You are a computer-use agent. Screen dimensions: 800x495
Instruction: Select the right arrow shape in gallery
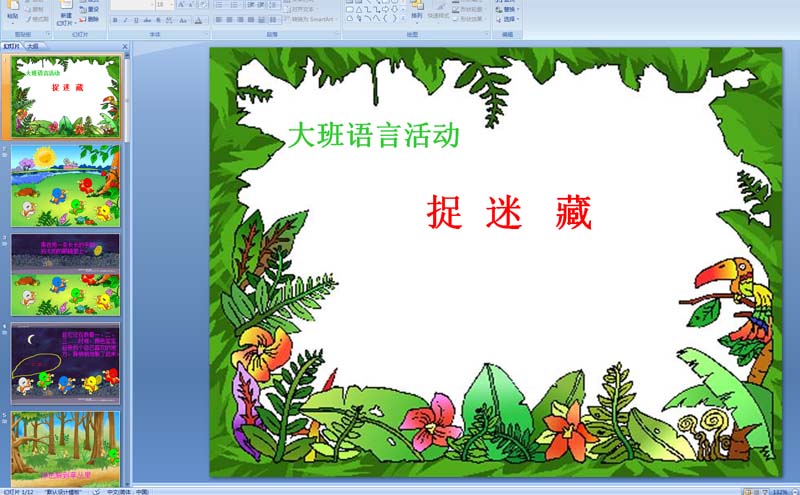[385, 9]
